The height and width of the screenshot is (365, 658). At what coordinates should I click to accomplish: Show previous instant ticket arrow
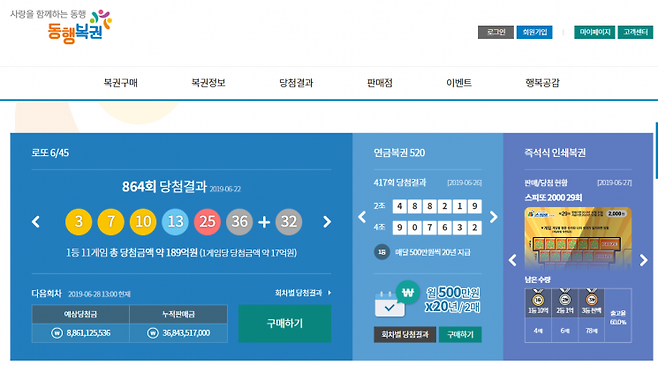[512, 261]
